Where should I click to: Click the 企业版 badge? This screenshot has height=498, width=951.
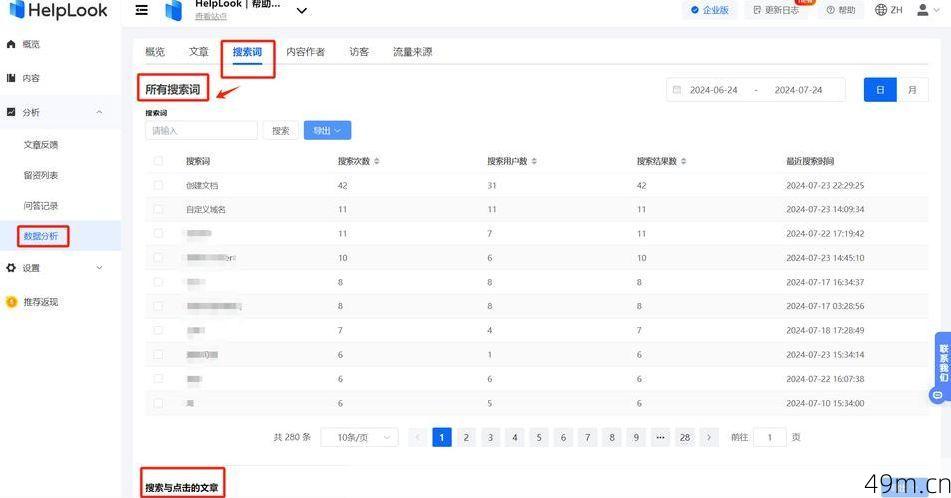tap(710, 10)
